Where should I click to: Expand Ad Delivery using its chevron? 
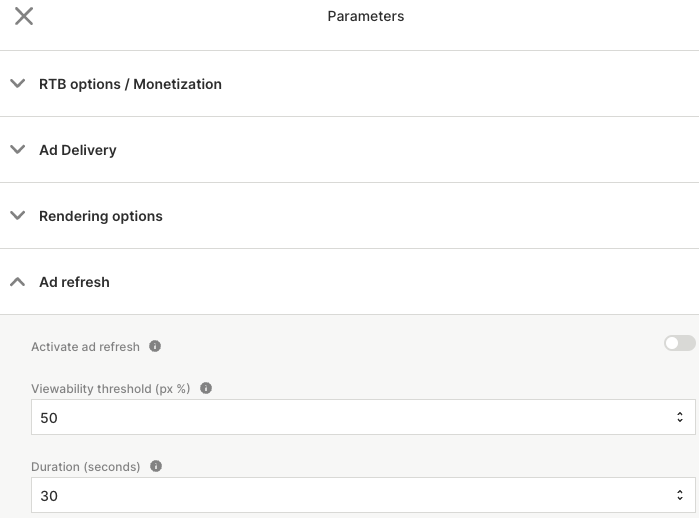(x=17, y=150)
